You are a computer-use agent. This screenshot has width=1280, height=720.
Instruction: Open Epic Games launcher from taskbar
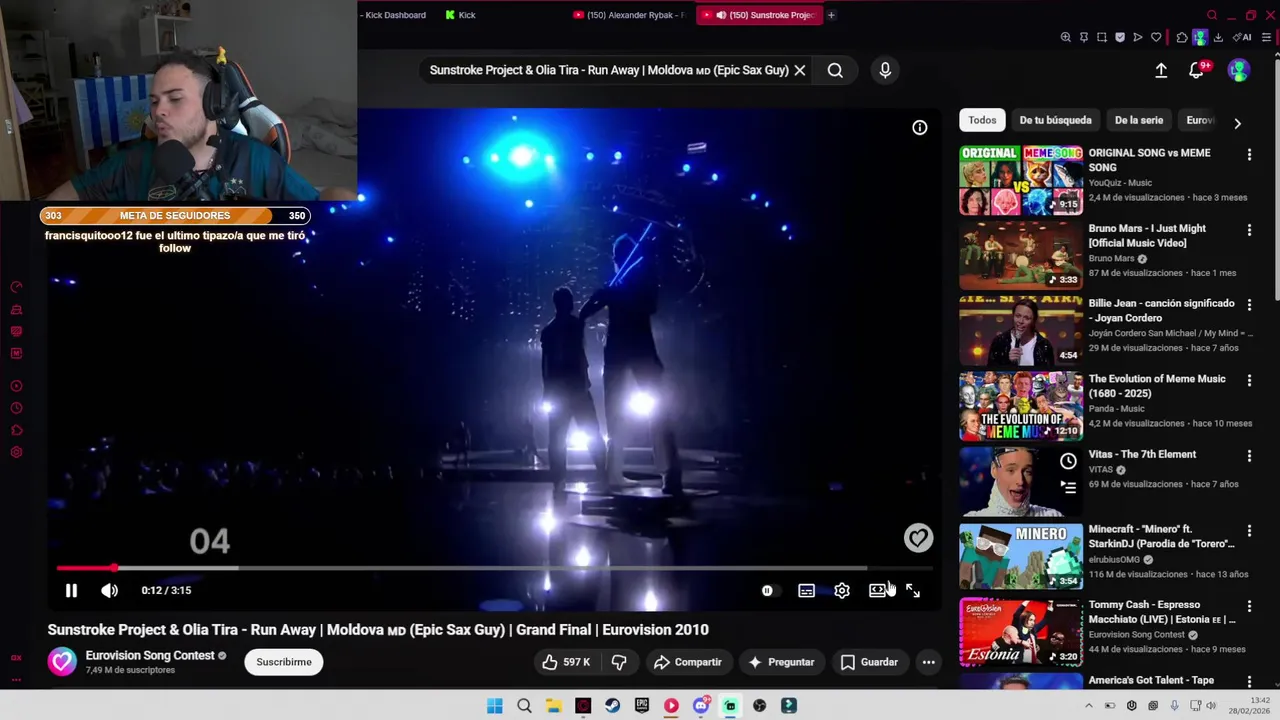[x=642, y=706]
